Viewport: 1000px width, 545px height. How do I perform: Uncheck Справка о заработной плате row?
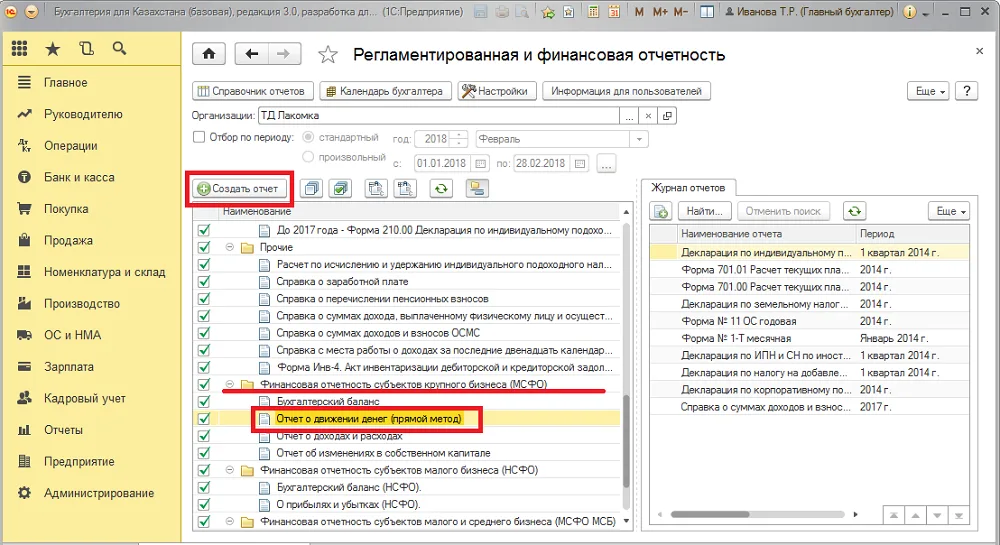[x=204, y=281]
